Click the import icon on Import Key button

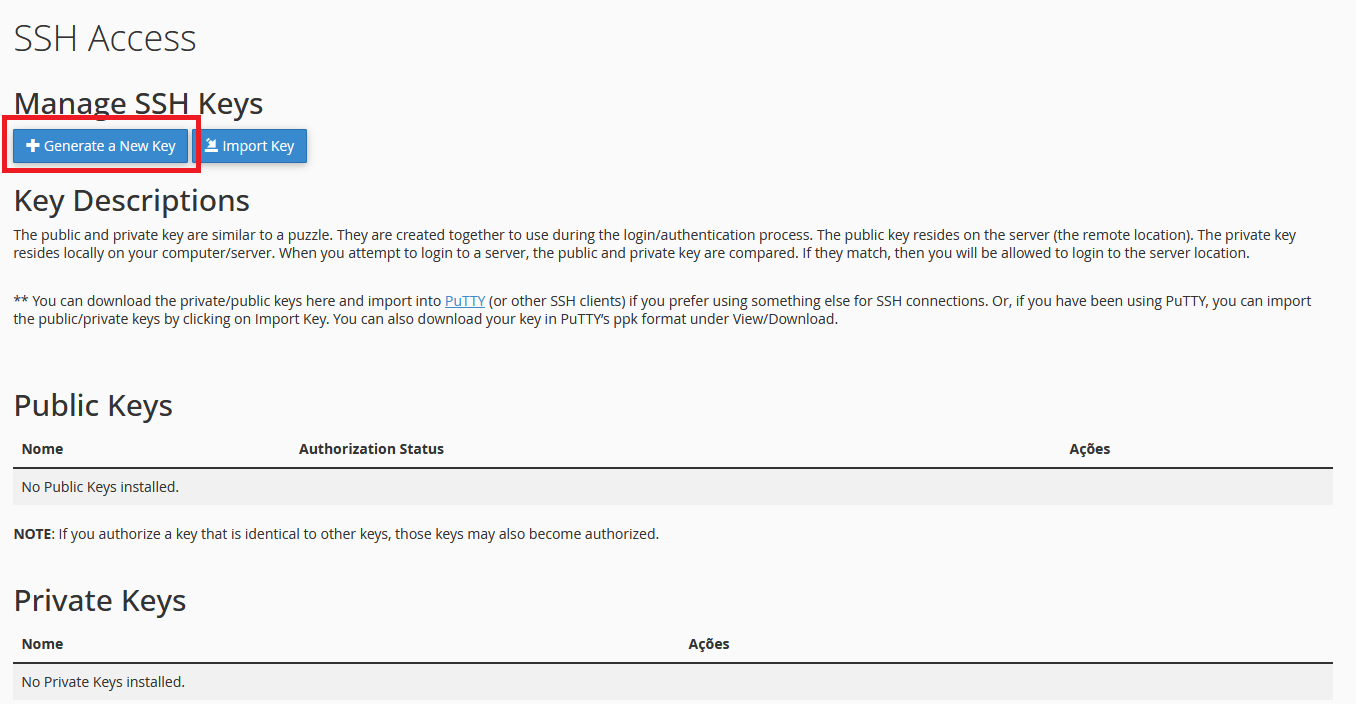pyautogui.click(x=211, y=146)
